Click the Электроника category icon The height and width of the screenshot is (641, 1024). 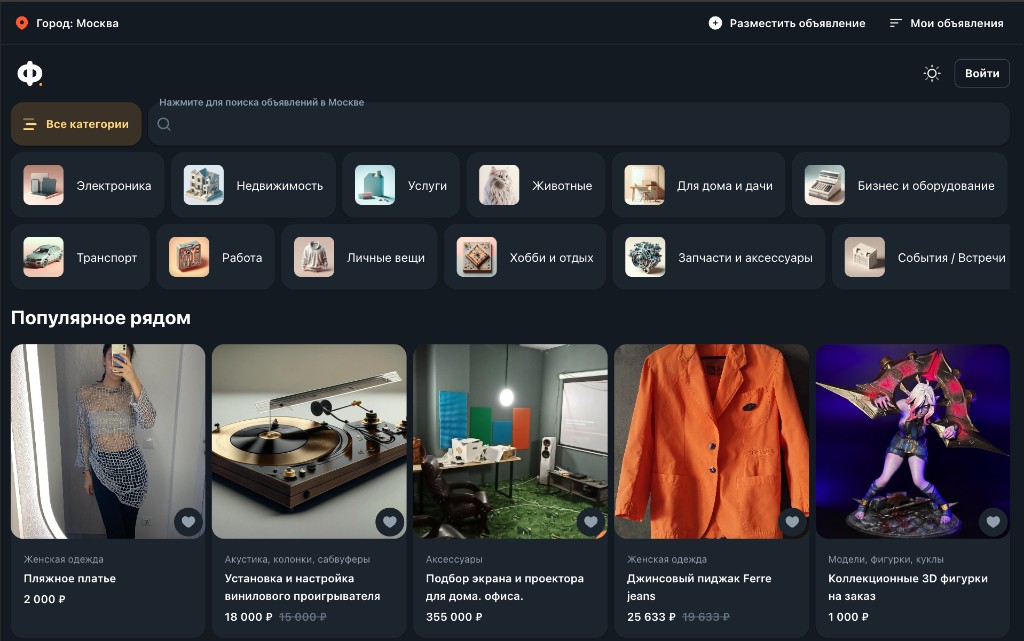point(44,185)
